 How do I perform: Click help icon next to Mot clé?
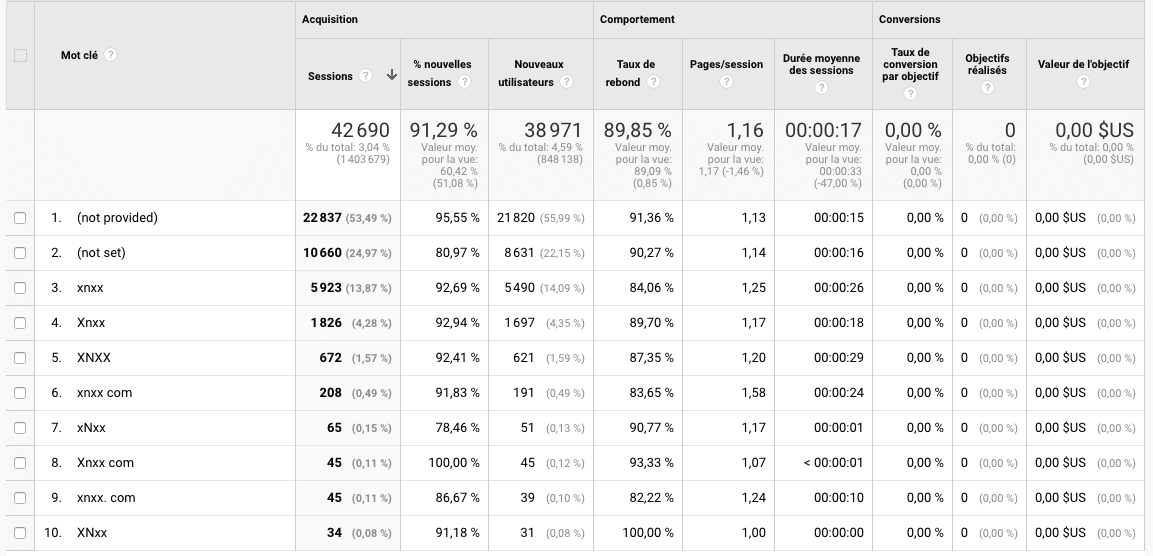click(x=111, y=55)
